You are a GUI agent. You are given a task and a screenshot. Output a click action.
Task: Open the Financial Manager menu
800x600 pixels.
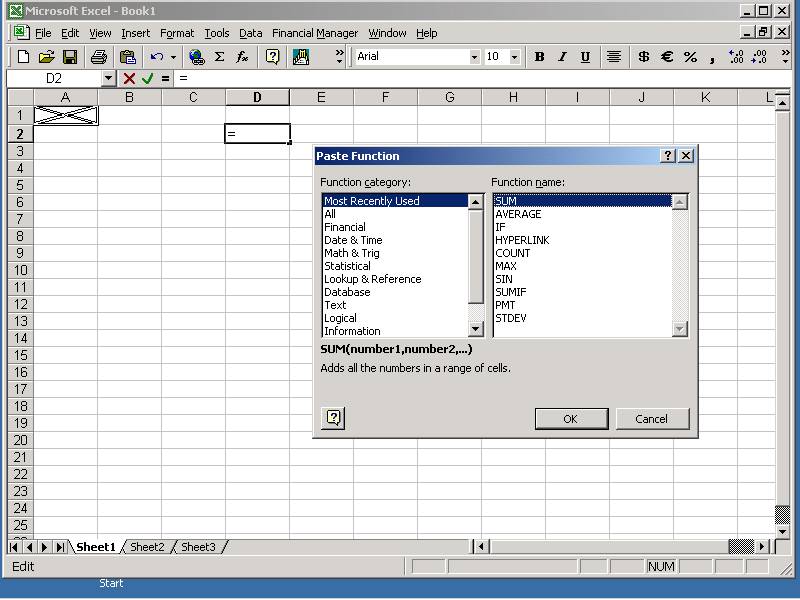[x=314, y=33]
